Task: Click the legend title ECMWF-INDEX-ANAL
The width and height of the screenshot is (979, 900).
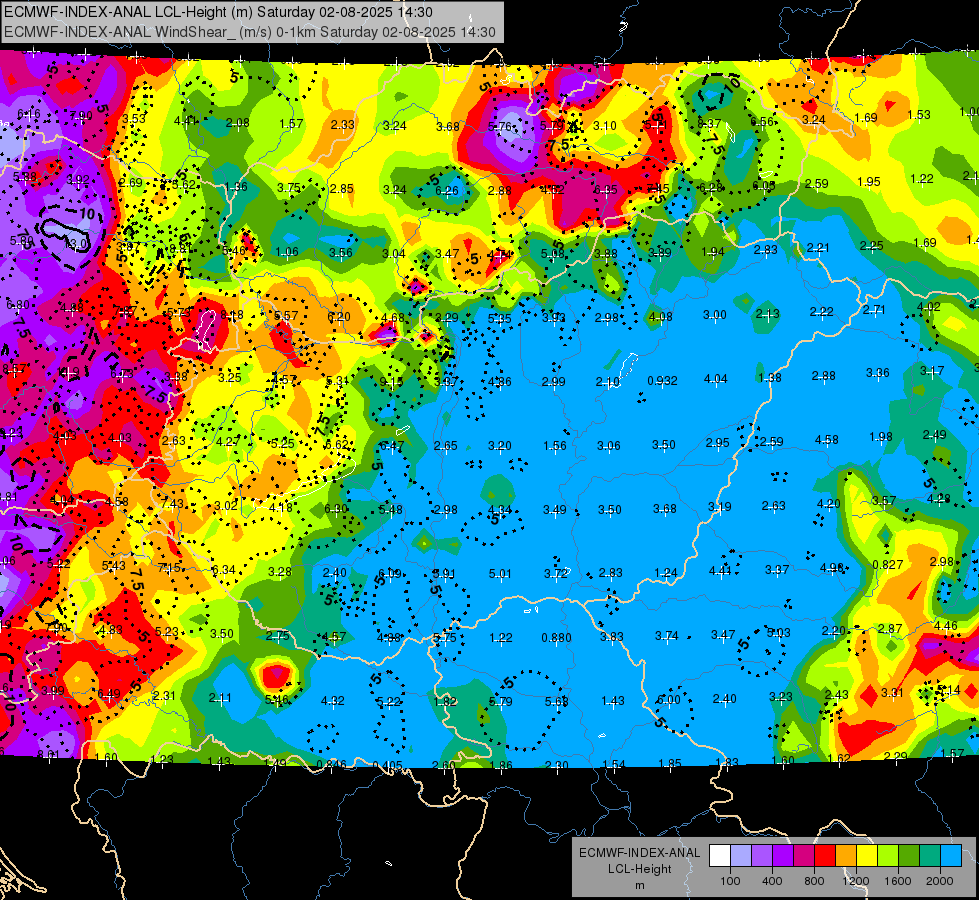Action: coord(639,853)
